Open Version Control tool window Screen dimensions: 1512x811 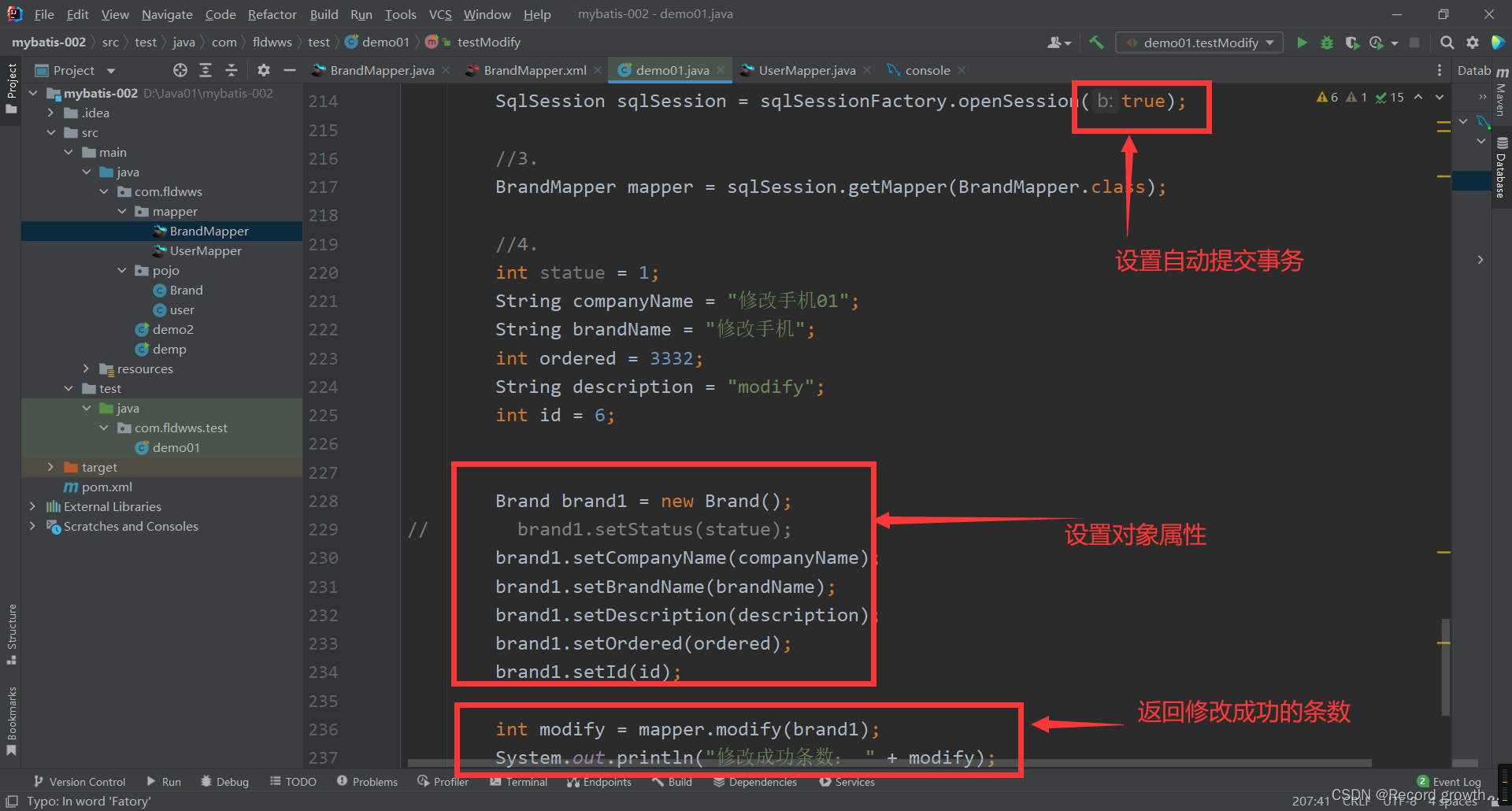click(80, 782)
